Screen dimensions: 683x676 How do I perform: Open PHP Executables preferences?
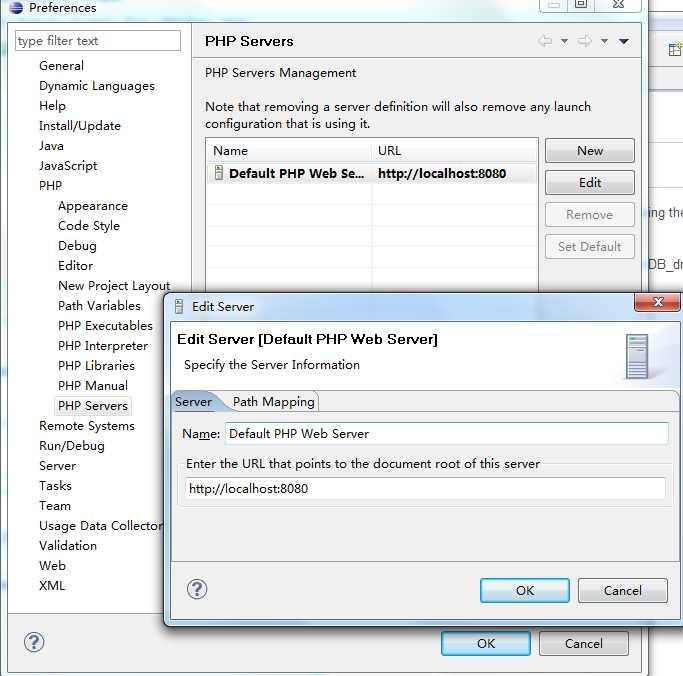click(105, 326)
